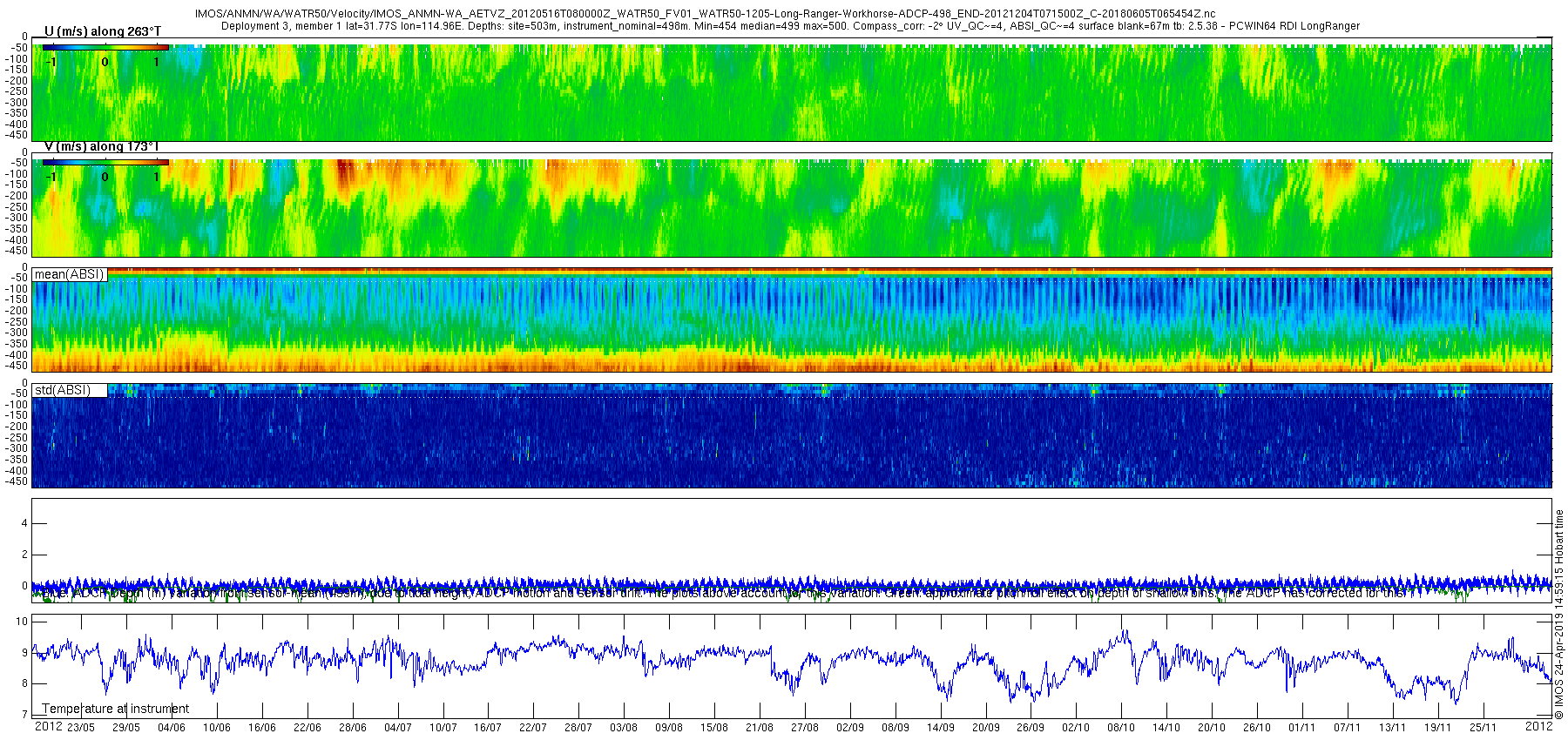
Task: Click the 'Temperature at instrument' label
Action: (115, 709)
